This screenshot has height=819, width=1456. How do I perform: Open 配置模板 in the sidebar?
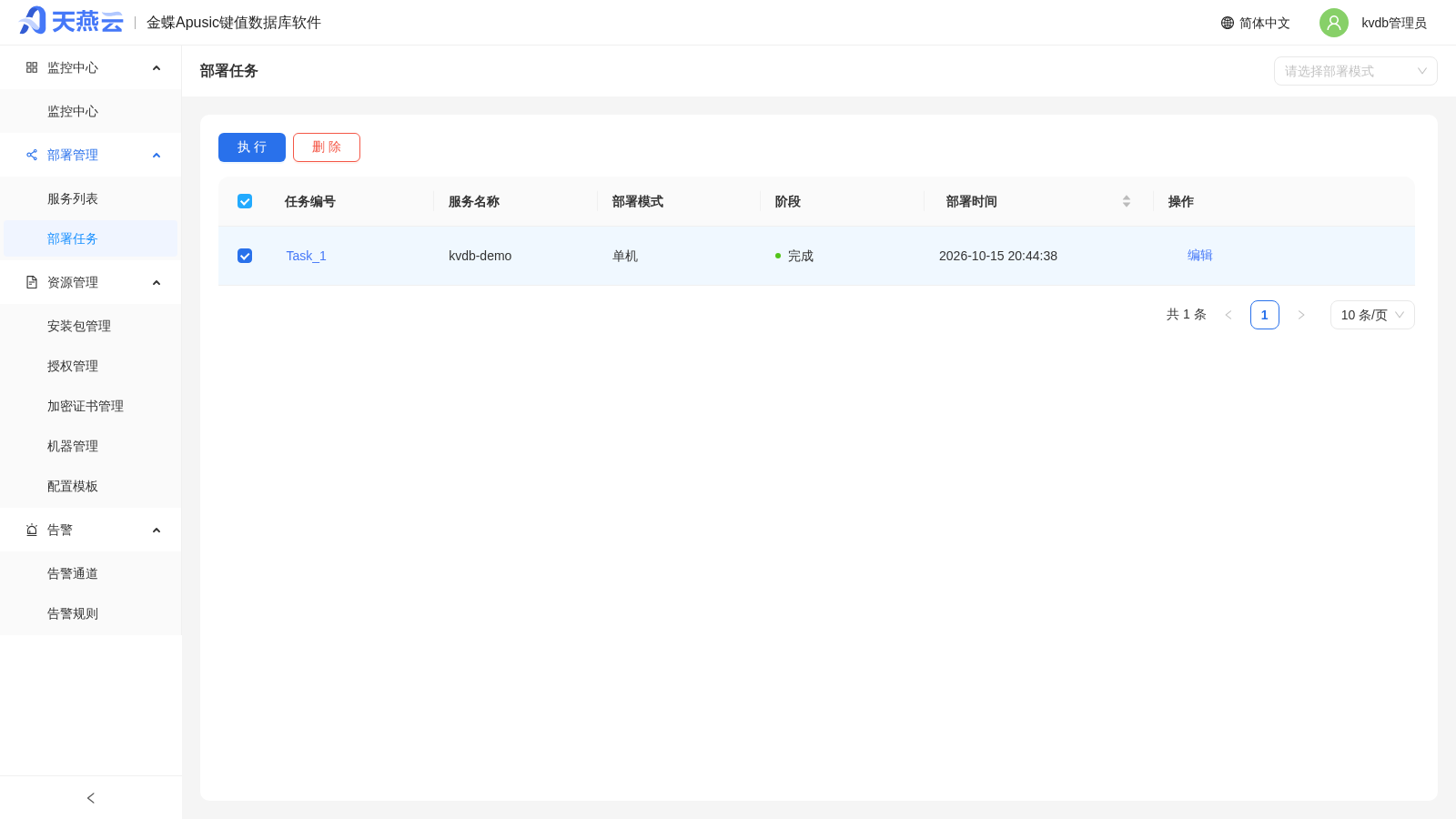pyautogui.click(x=91, y=486)
